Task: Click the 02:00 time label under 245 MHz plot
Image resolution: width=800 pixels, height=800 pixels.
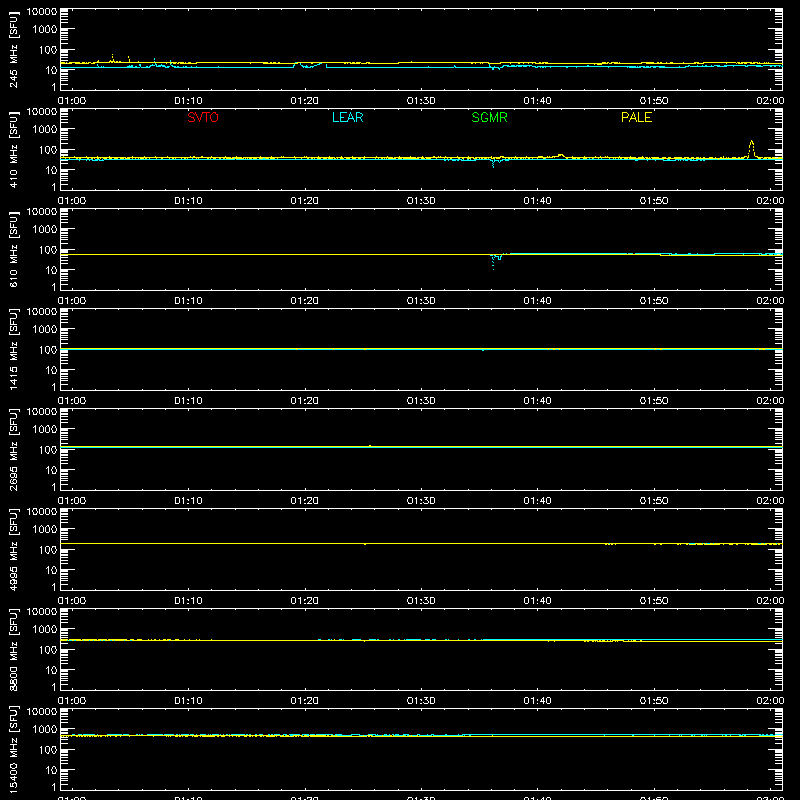Action: click(x=770, y=101)
